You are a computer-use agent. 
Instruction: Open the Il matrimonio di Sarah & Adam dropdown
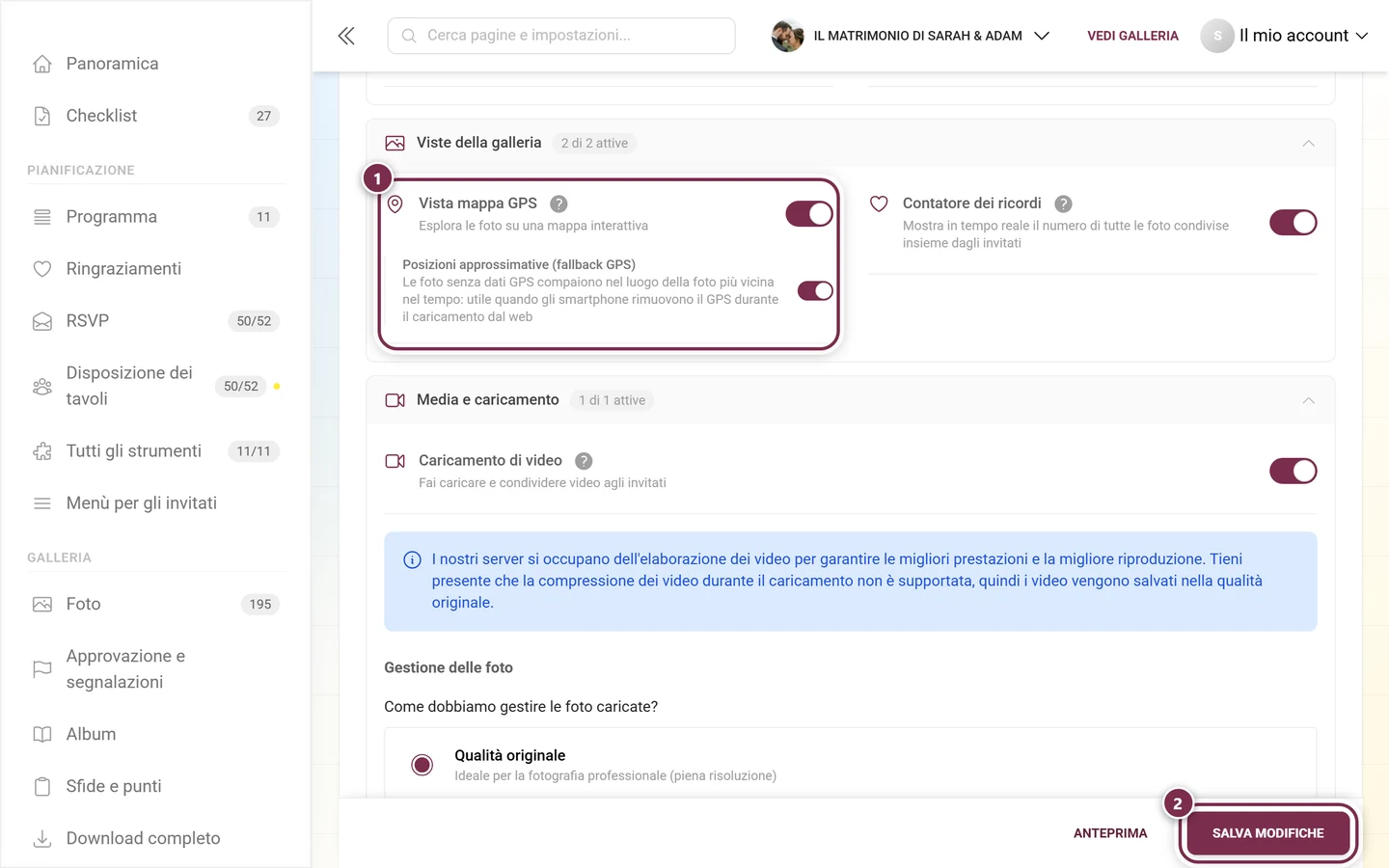(911, 36)
